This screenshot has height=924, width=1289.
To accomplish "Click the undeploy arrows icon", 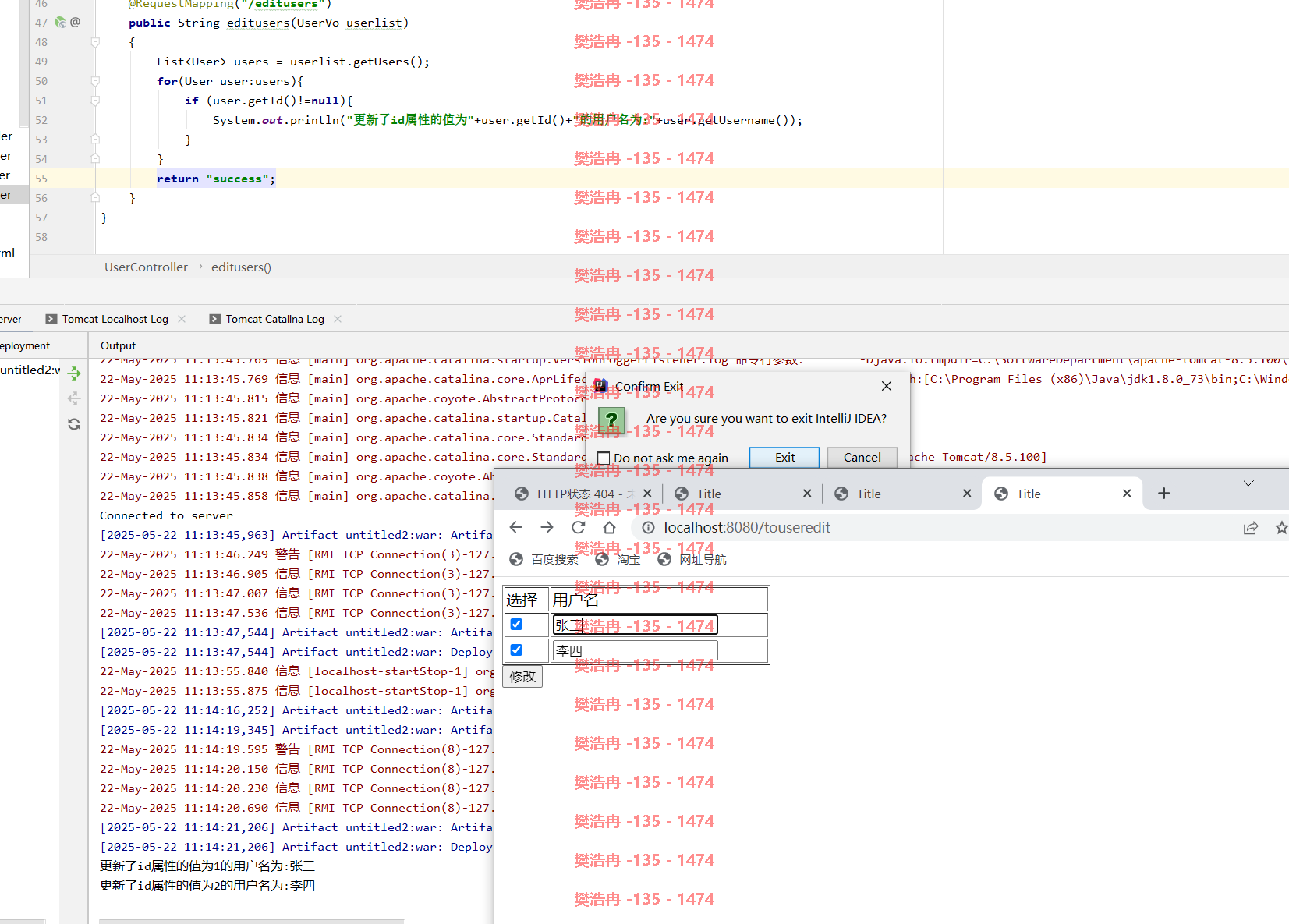I will [x=74, y=398].
